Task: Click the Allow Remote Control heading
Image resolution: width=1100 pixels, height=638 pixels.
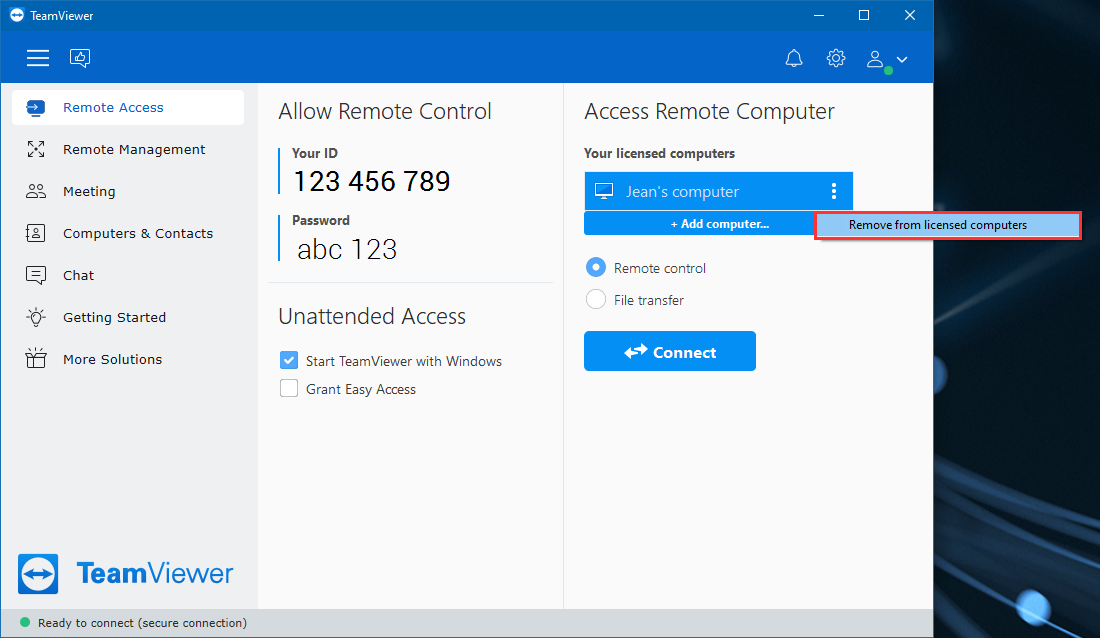Action: pyautogui.click(x=384, y=111)
